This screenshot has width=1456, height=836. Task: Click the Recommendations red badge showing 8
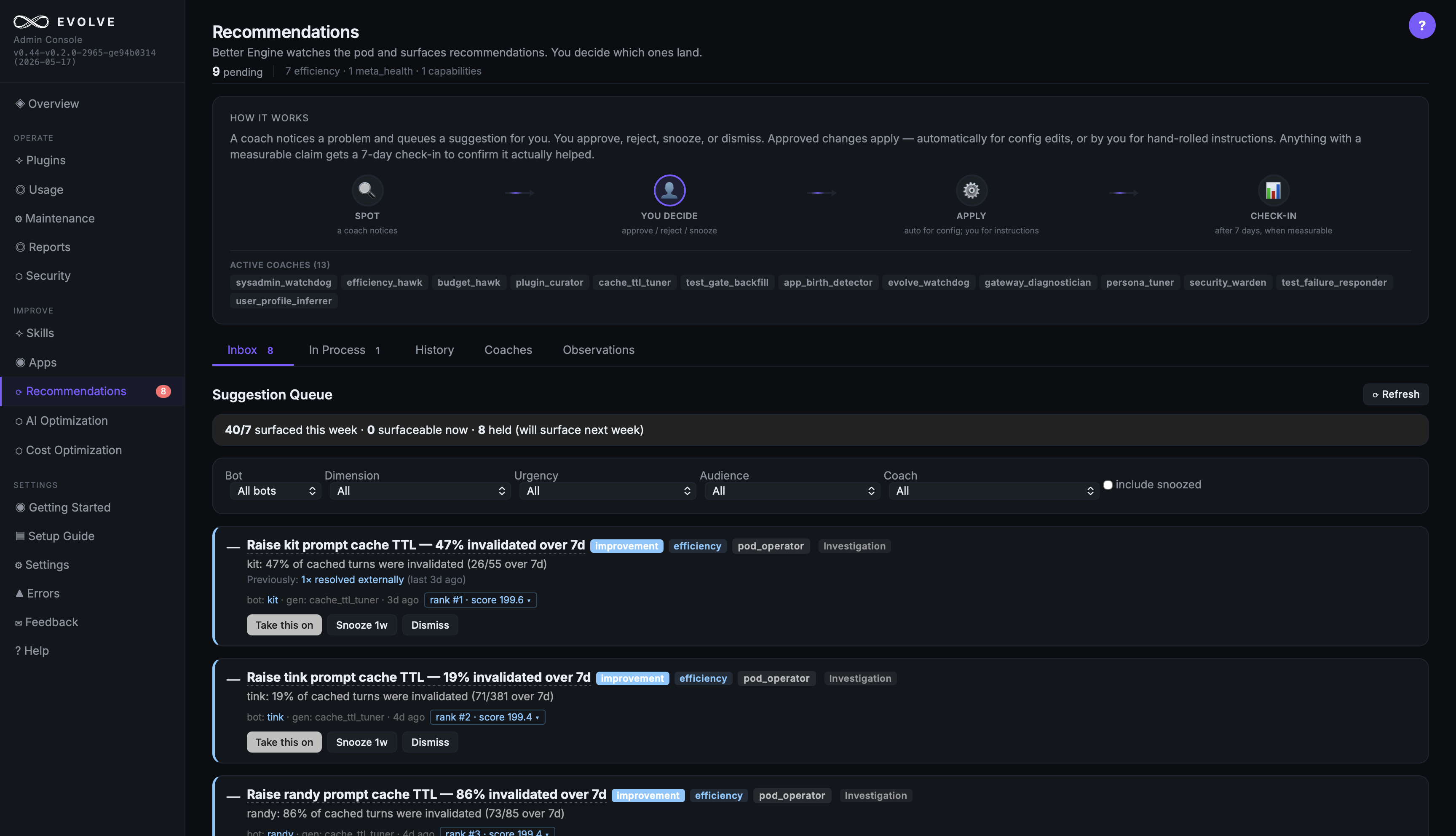pyautogui.click(x=163, y=391)
